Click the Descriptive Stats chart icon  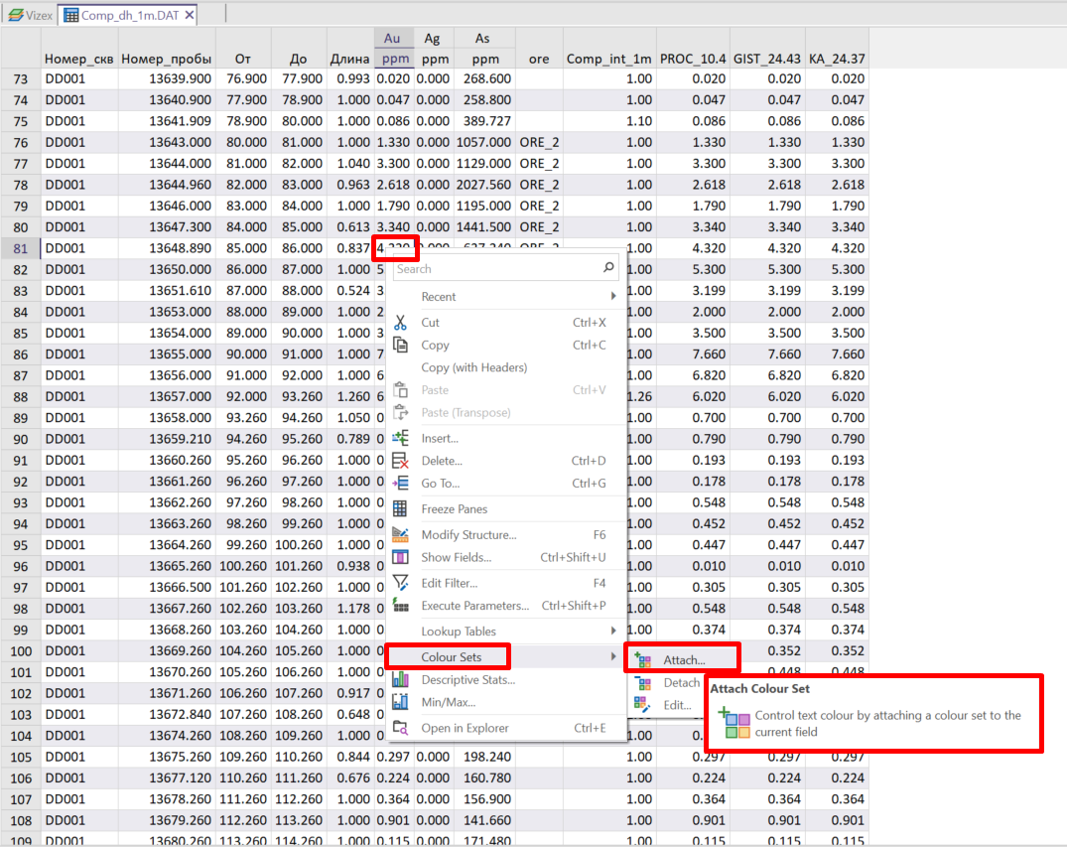(x=401, y=680)
